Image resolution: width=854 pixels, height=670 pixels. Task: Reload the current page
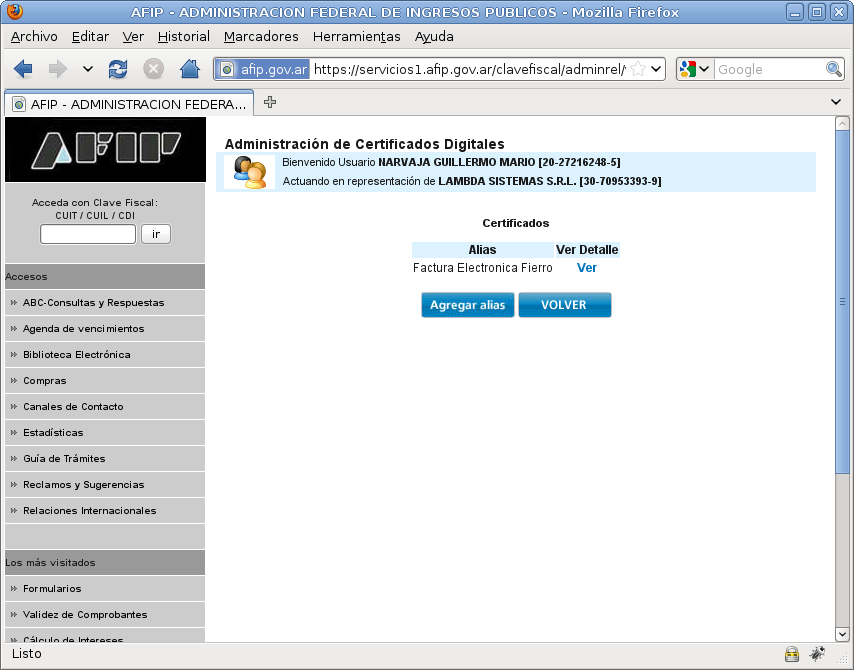pyautogui.click(x=118, y=69)
